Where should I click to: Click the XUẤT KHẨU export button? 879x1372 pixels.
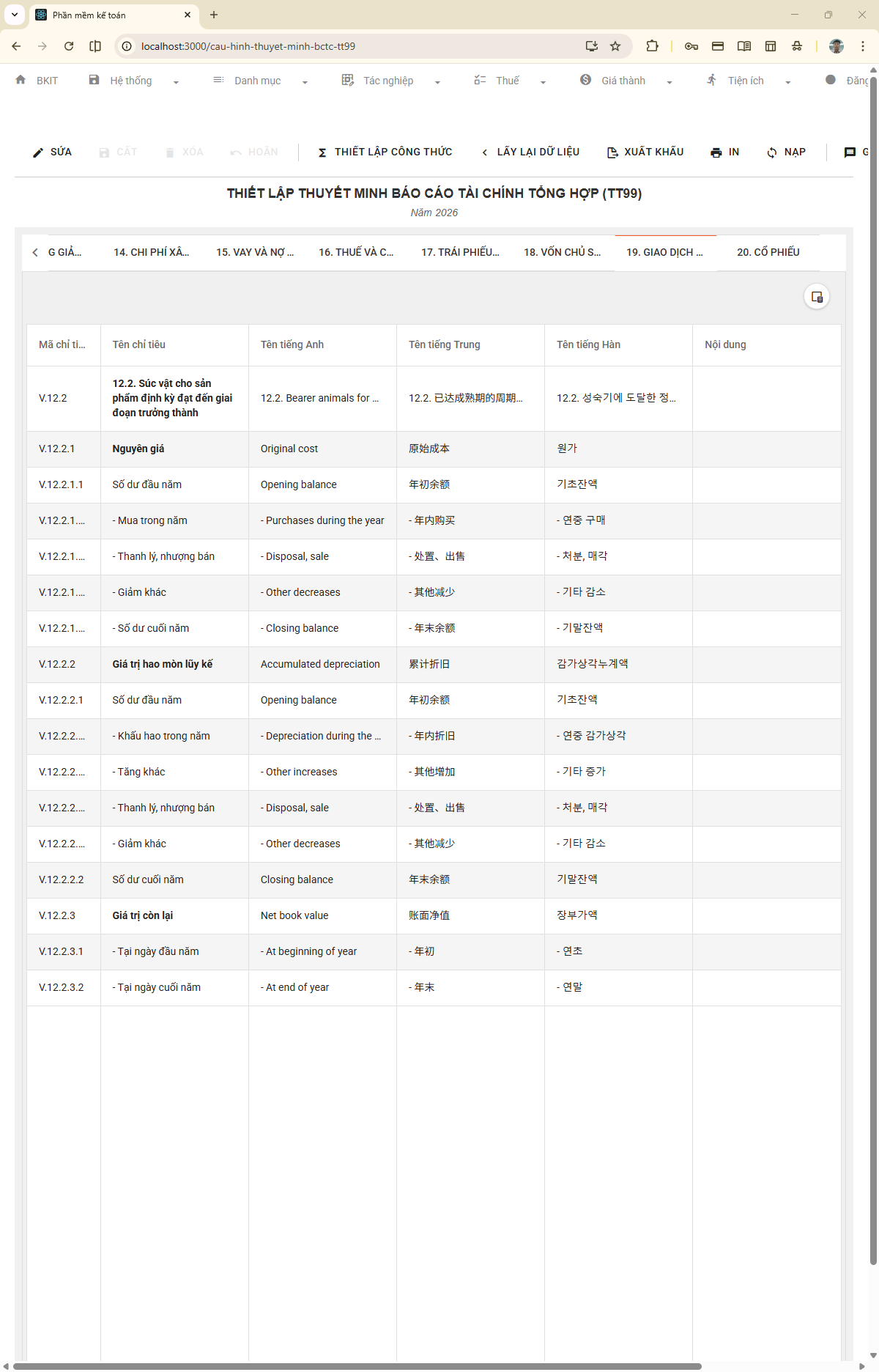point(645,152)
